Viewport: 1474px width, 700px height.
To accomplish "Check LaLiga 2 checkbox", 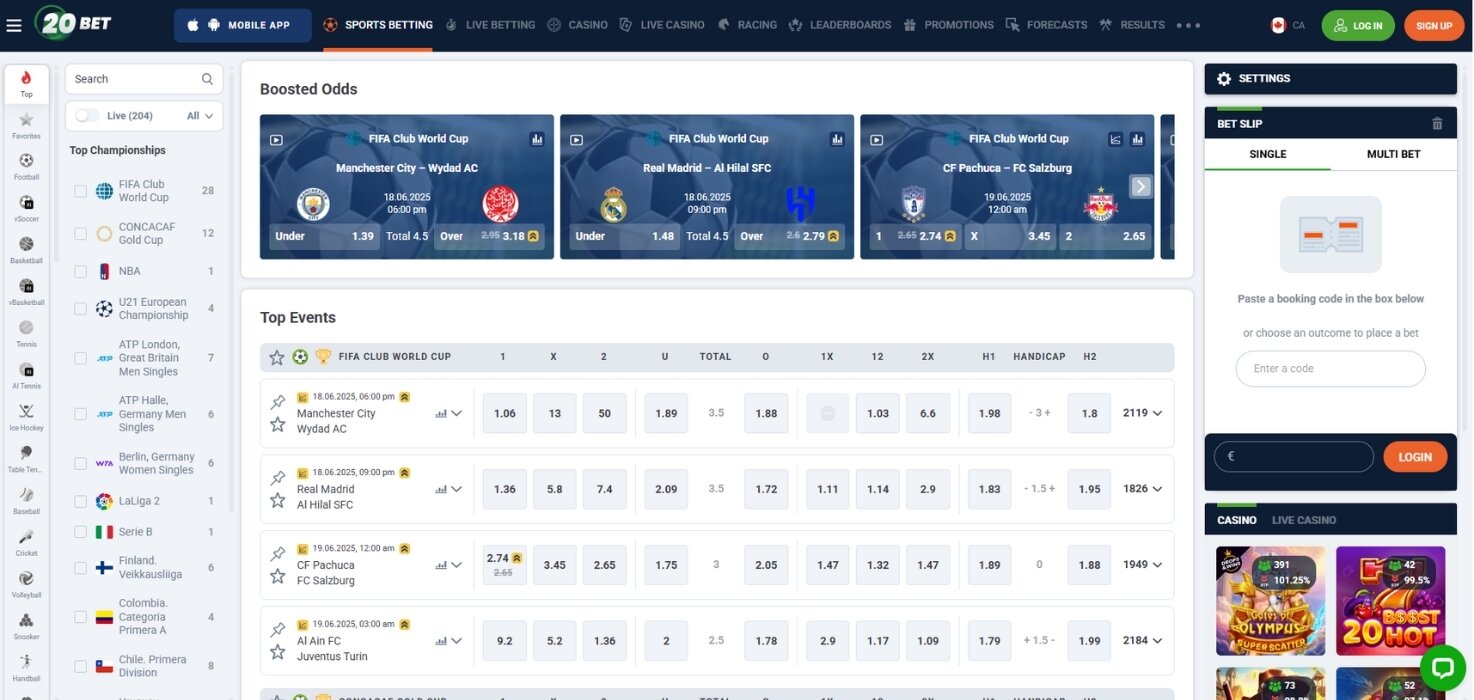I will (81, 501).
